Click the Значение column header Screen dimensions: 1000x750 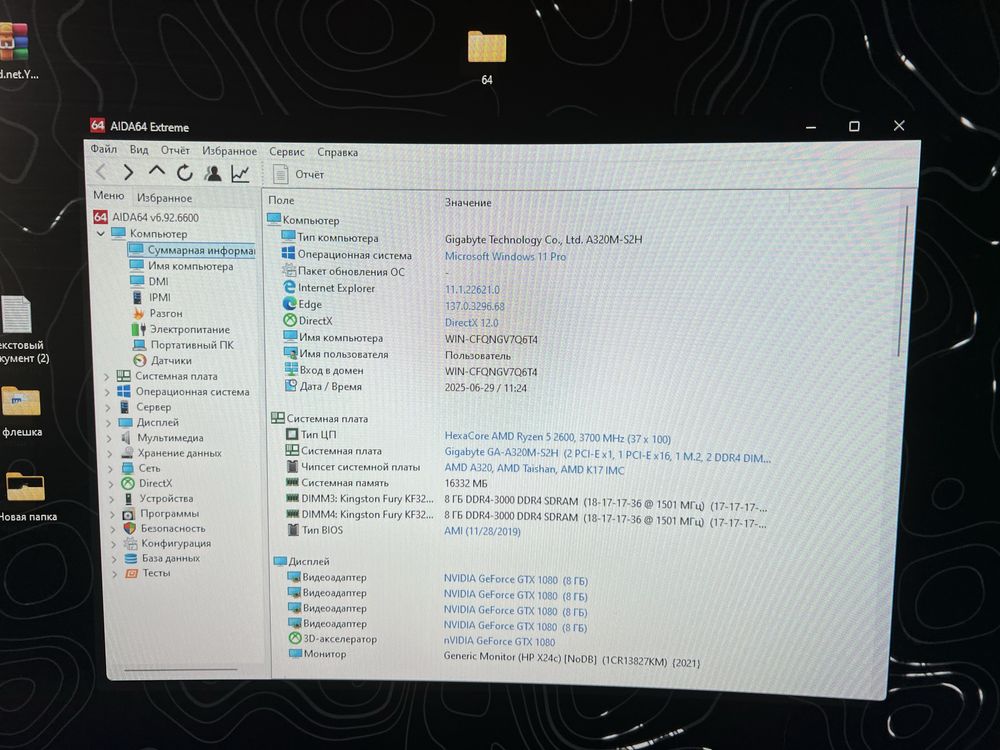point(468,203)
